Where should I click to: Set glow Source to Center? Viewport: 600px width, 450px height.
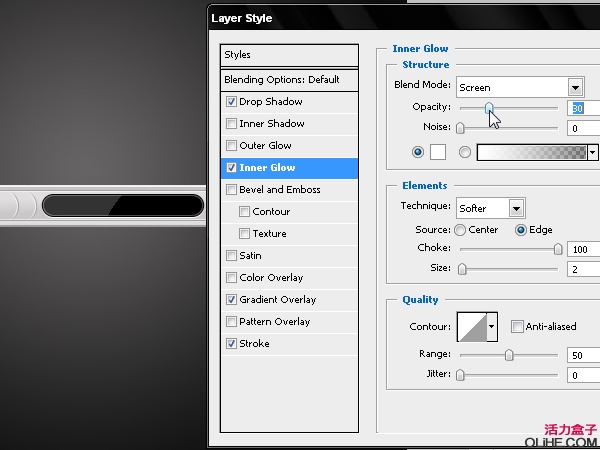pos(460,230)
